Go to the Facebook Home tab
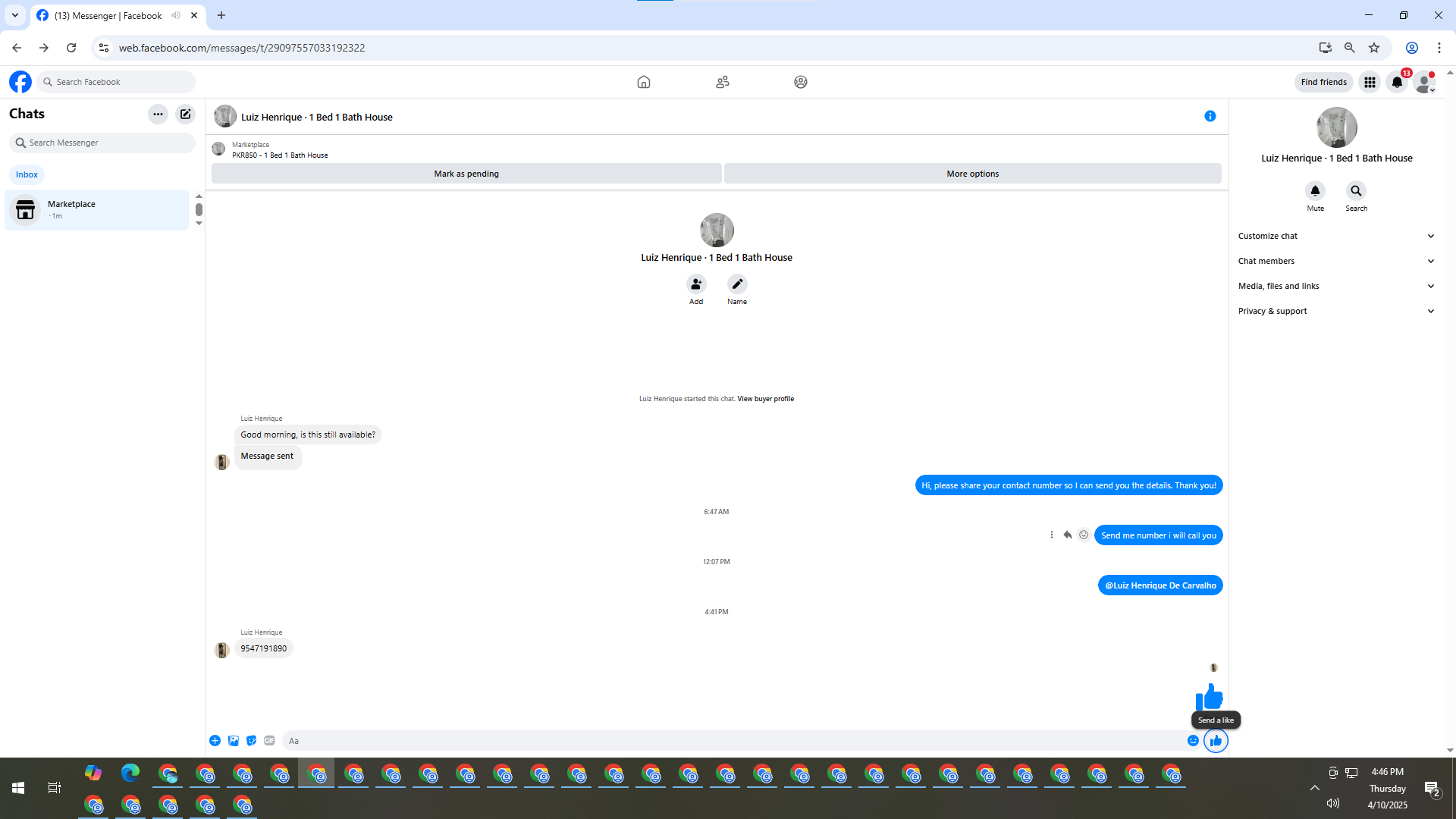 point(643,82)
